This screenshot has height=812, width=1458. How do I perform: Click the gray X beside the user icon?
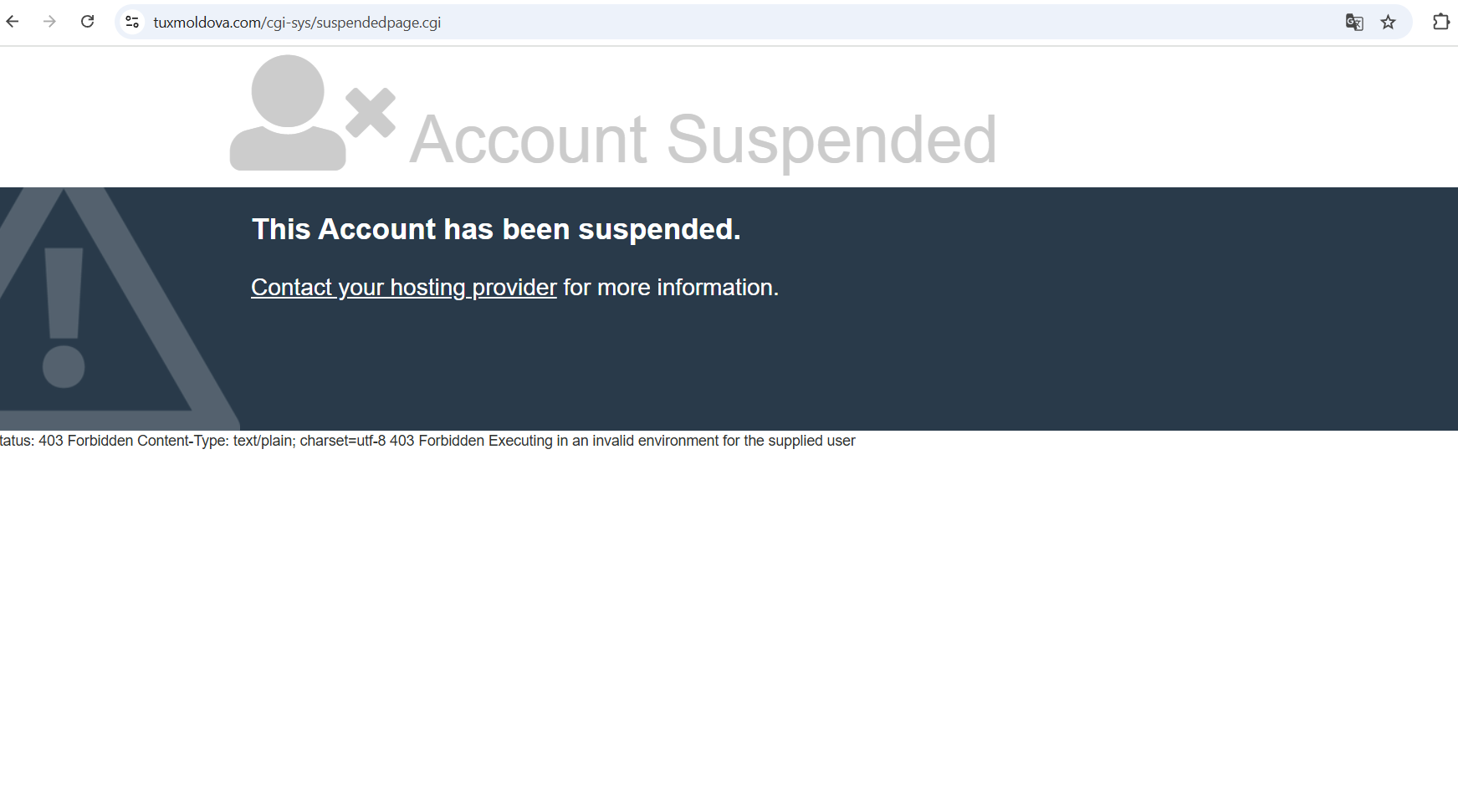371,112
